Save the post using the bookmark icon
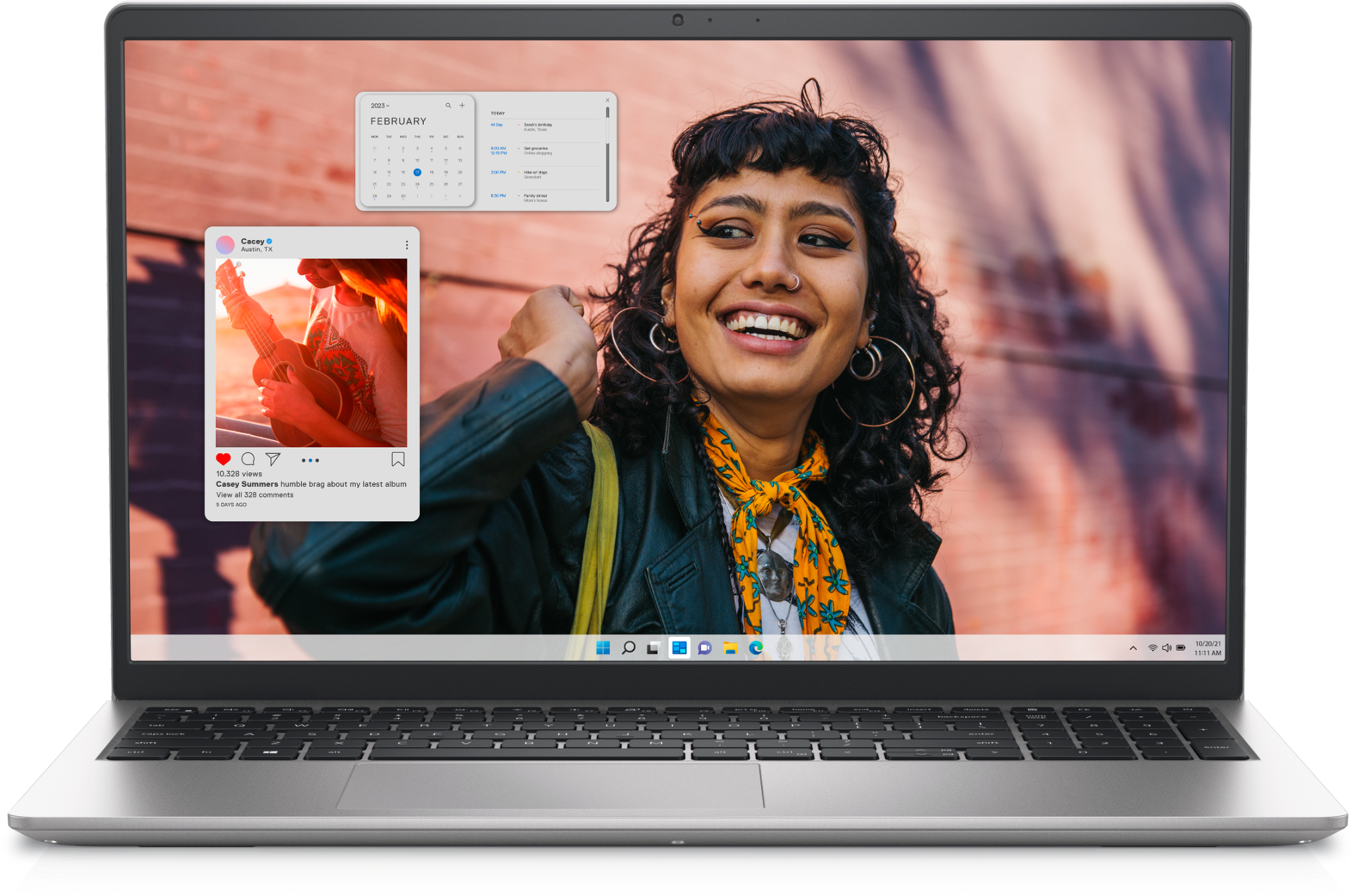Screen dimensions: 1352x896 point(397,459)
